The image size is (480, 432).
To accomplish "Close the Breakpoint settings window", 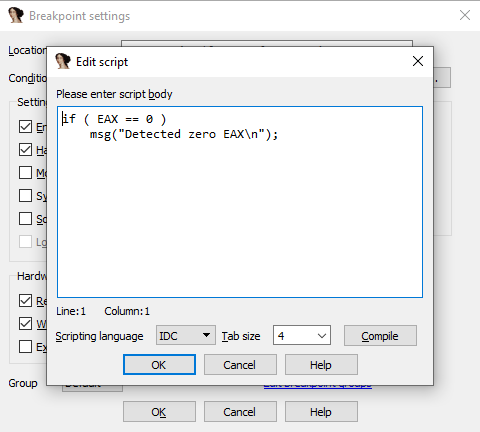I will click(465, 15).
